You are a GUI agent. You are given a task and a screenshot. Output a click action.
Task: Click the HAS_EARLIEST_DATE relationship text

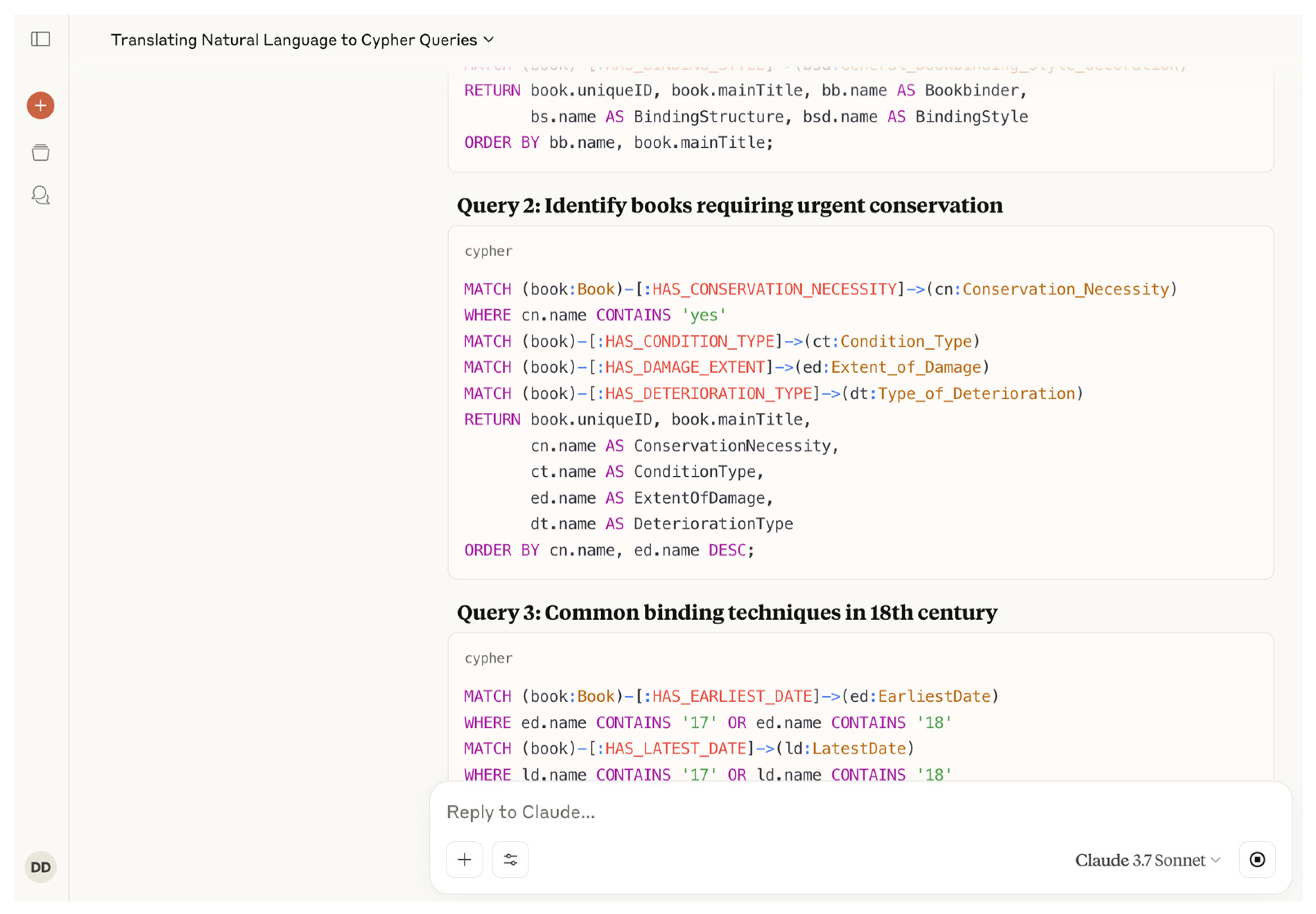(732, 696)
